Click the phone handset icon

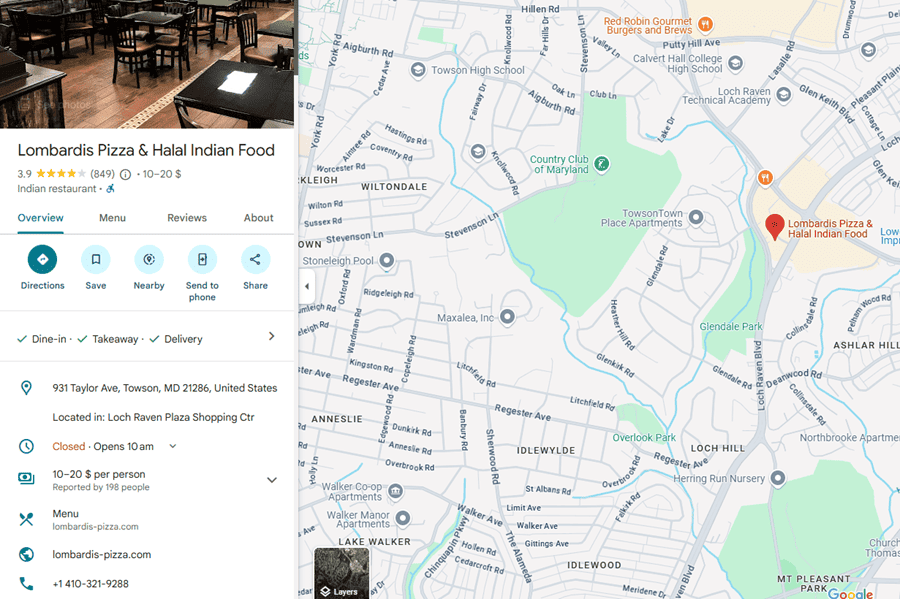click(26, 584)
